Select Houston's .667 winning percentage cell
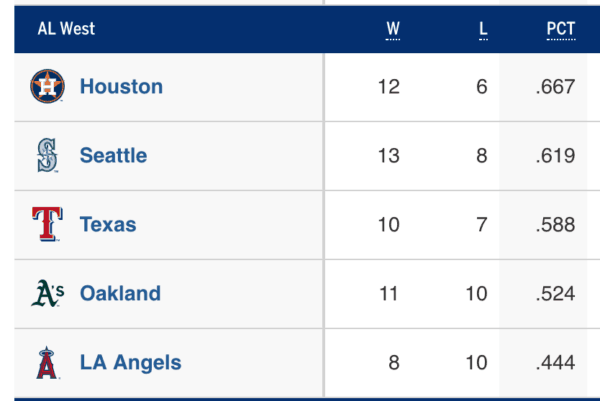This screenshot has width=600, height=401. (x=555, y=87)
